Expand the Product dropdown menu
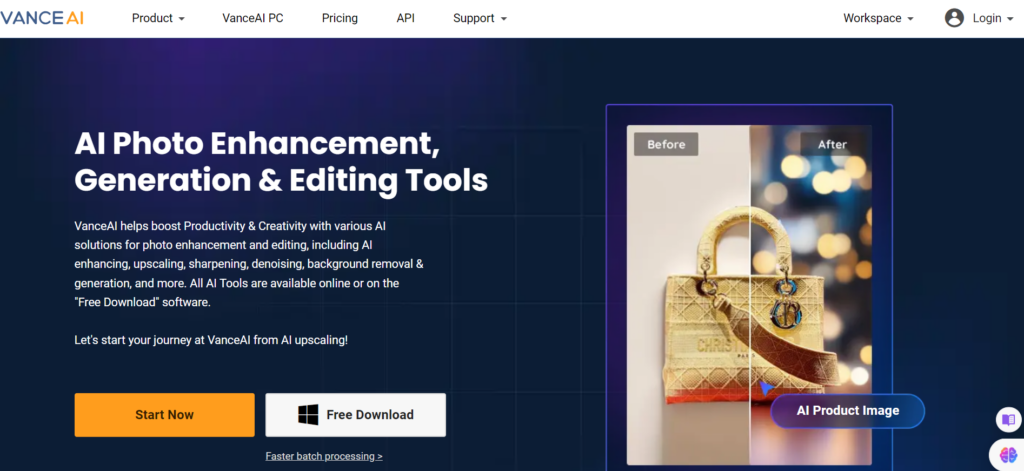The width and height of the screenshot is (1024, 471). (158, 18)
